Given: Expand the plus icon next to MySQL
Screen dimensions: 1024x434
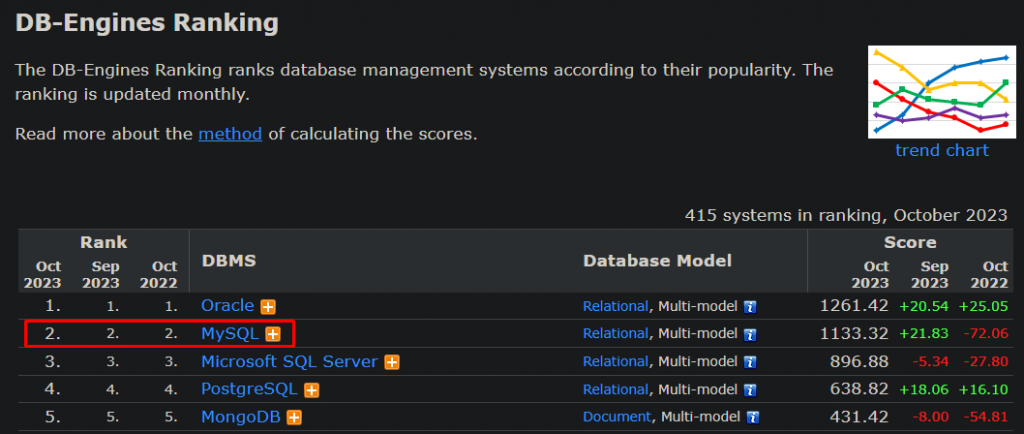Looking at the screenshot, I should (x=273, y=335).
